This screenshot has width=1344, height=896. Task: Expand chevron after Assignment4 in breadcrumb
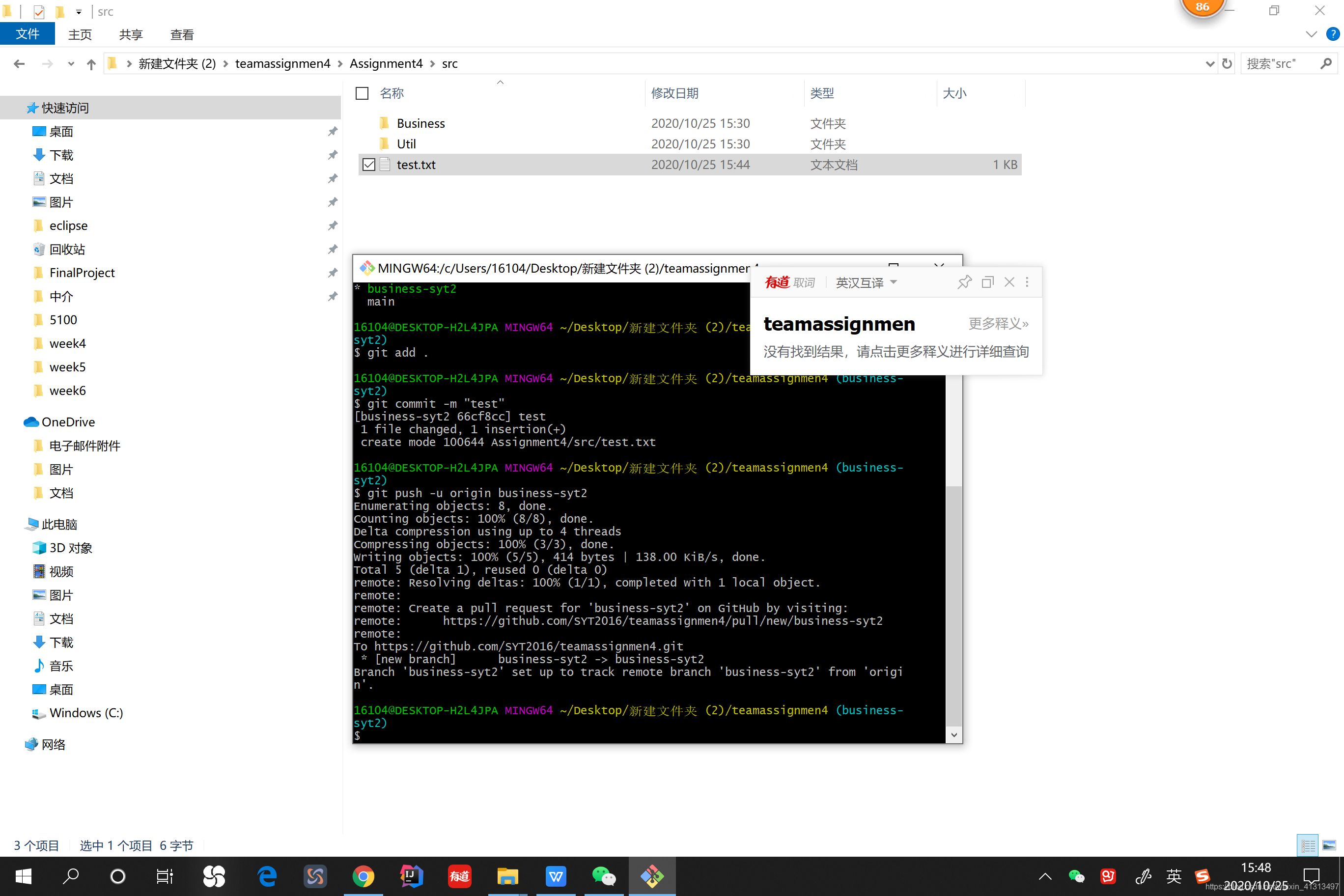coord(432,63)
